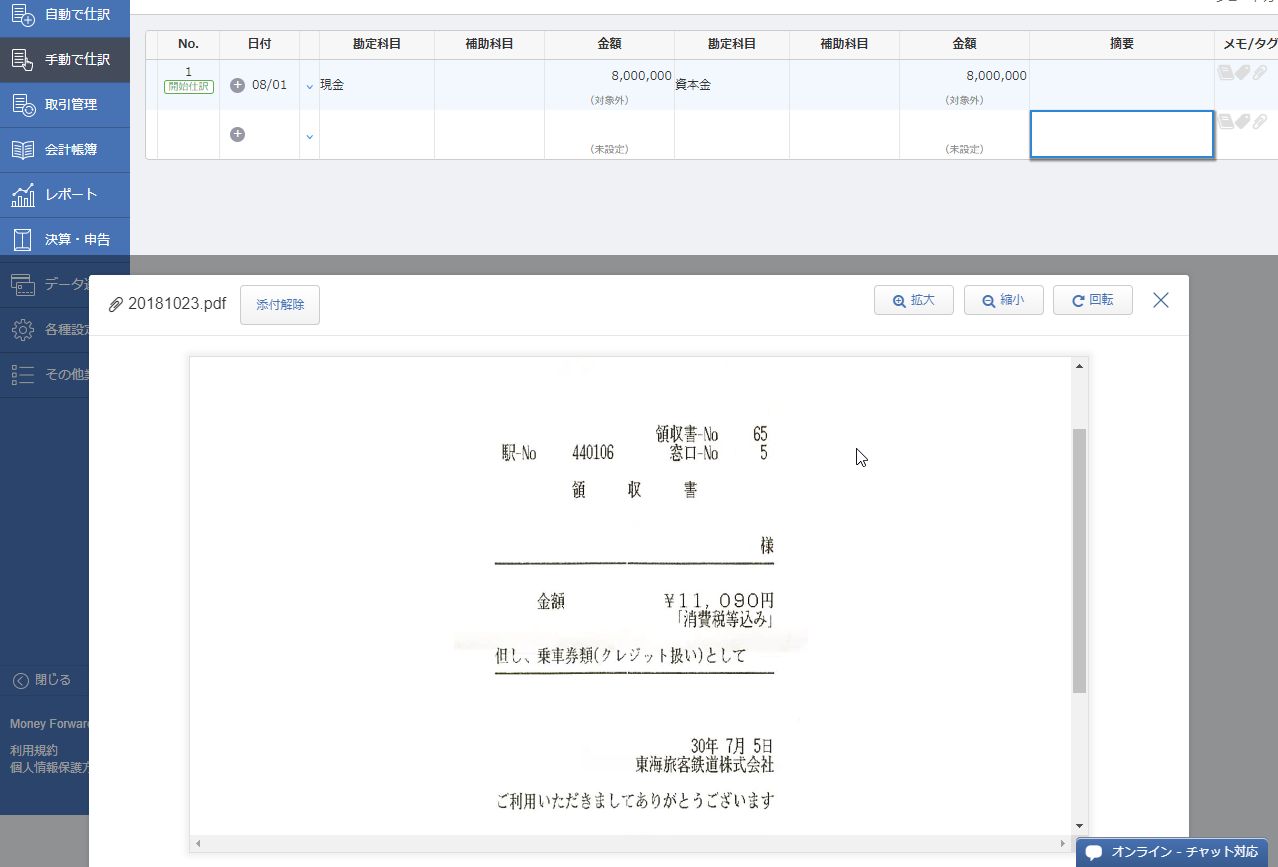Click the 取引管理 sidebar icon
Screen dimensions: 1278x867
(x=23, y=105)
